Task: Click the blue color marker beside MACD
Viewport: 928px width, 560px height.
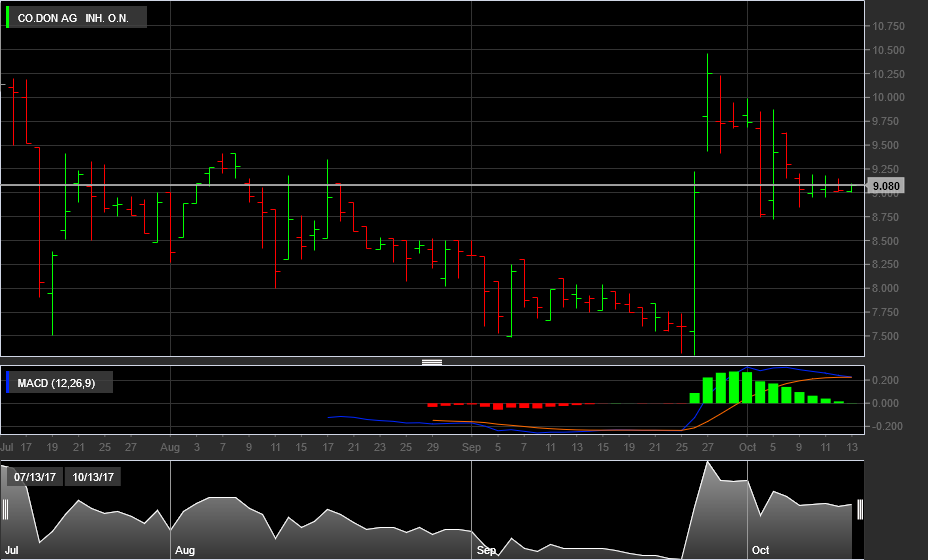Action: tap(8, 382)
